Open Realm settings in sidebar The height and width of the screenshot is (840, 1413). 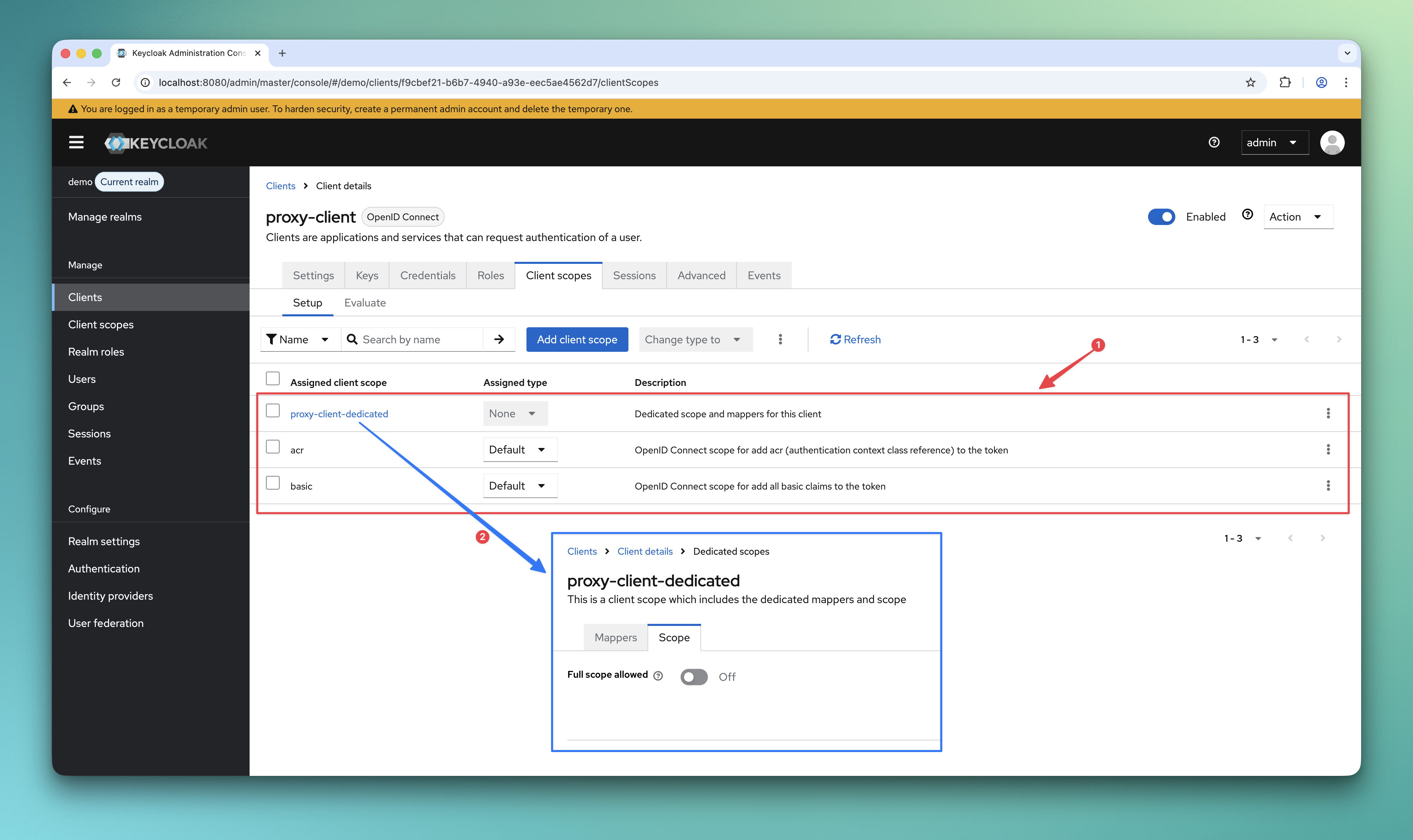point(104,541)
